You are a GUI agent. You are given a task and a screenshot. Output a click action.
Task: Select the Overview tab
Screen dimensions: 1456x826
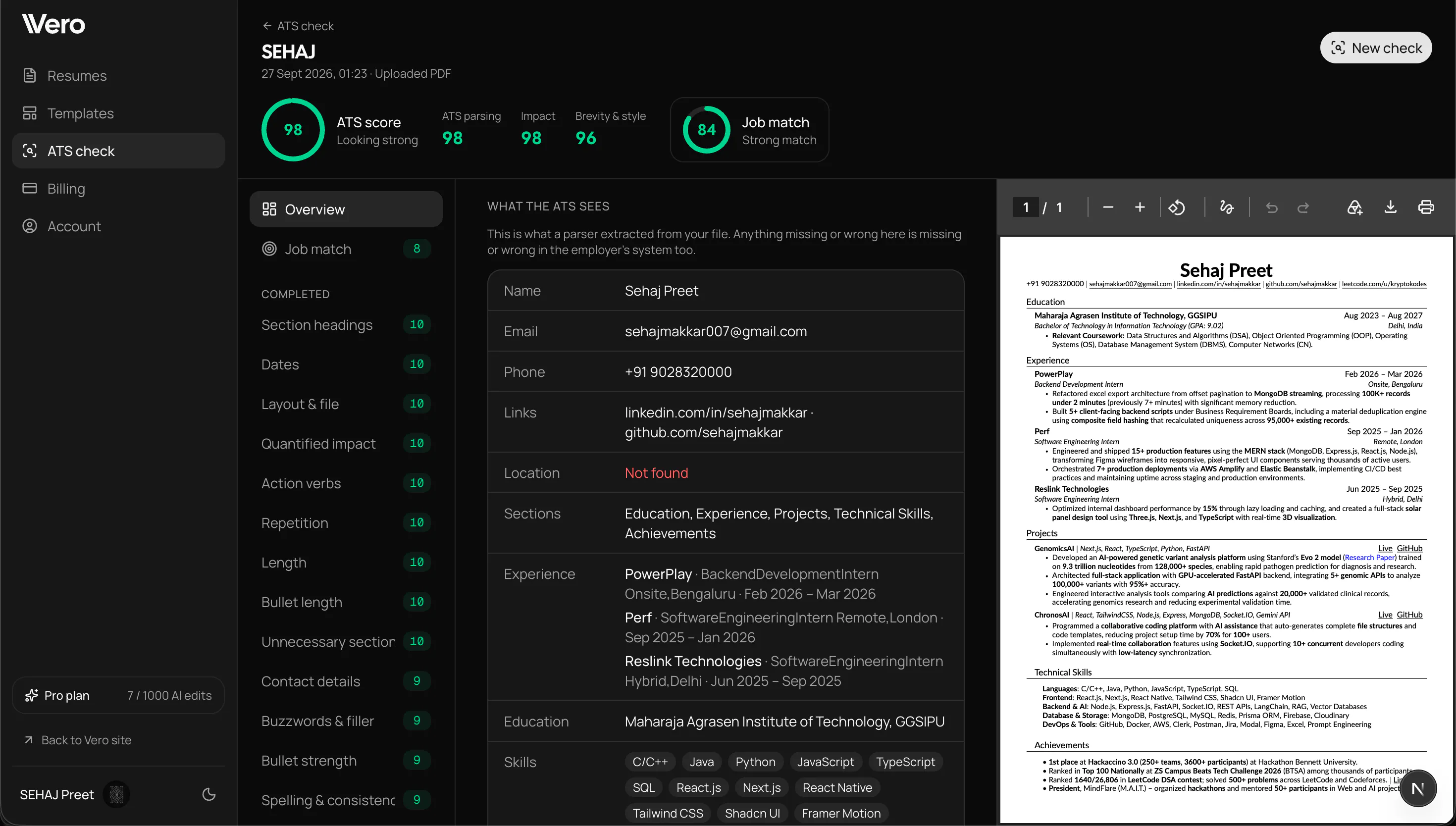[346, 209]
